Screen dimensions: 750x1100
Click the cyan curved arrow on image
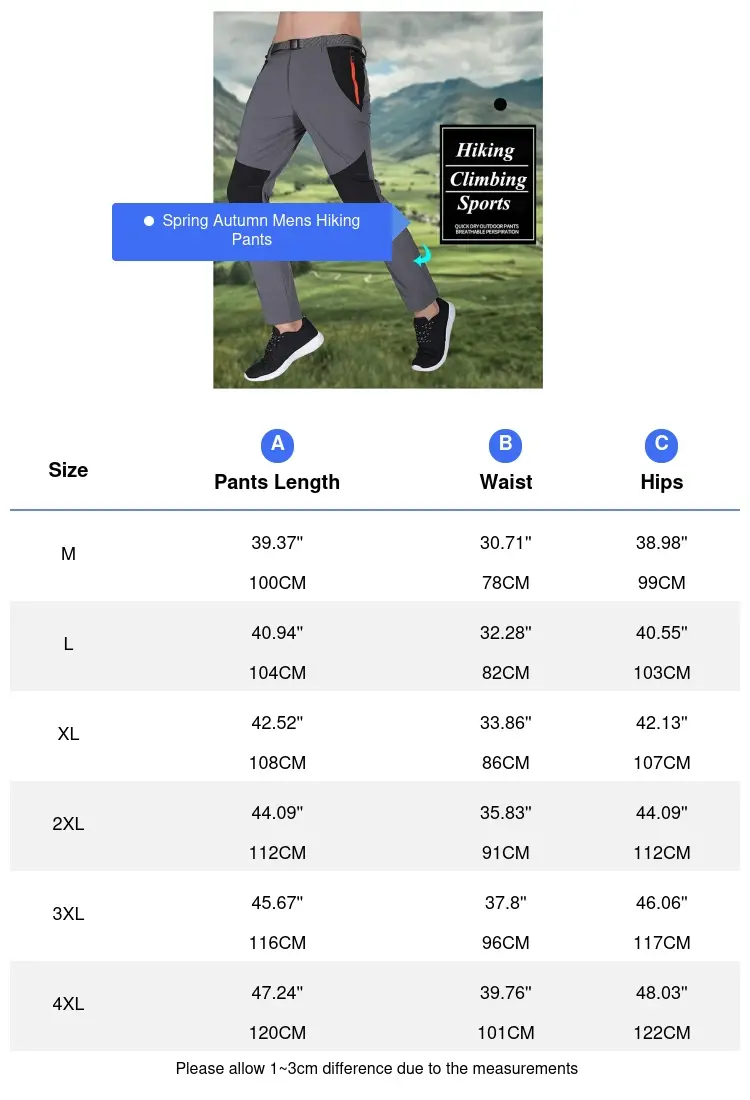422,256
